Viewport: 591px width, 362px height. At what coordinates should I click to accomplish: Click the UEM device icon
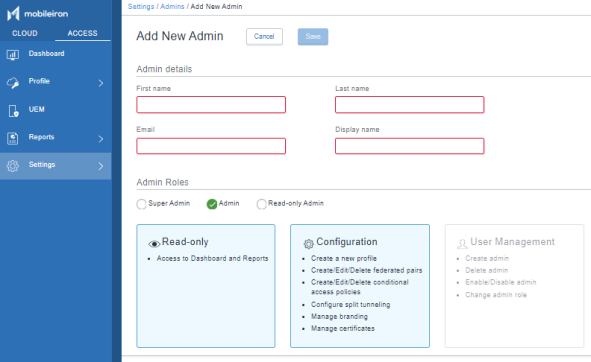coord(13,111)
